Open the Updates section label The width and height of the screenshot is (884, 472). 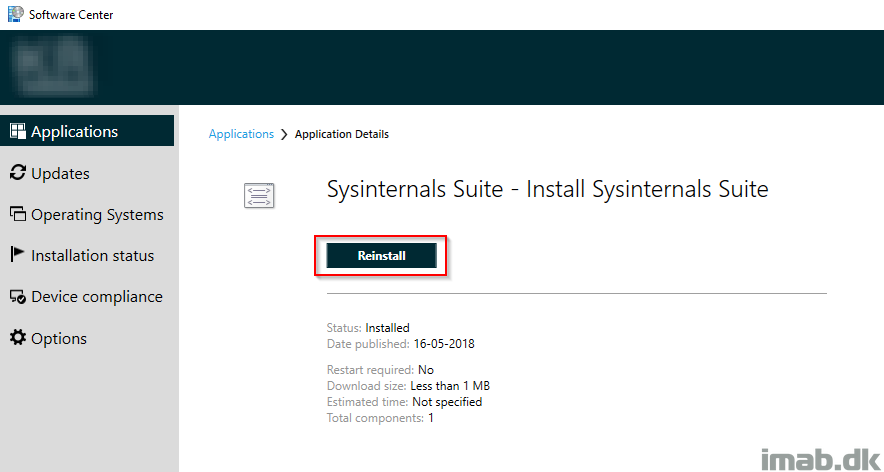click(x=60, y=173)
